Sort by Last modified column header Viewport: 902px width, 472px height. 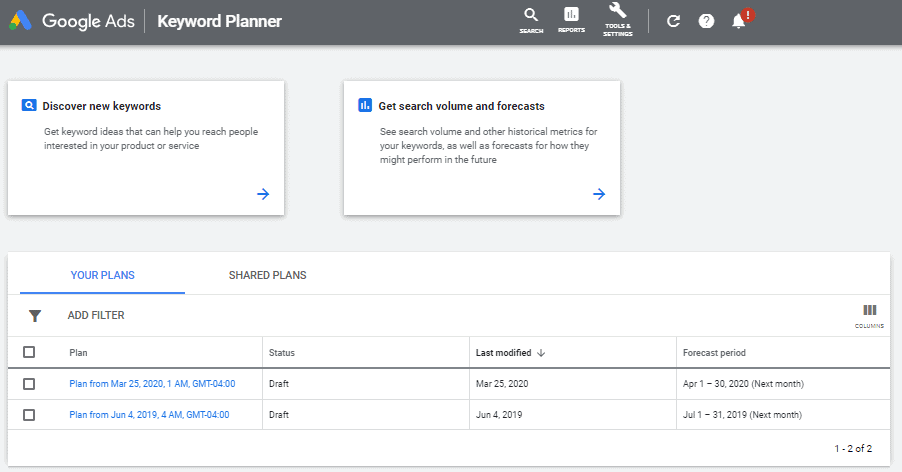(x=503, y=352)
